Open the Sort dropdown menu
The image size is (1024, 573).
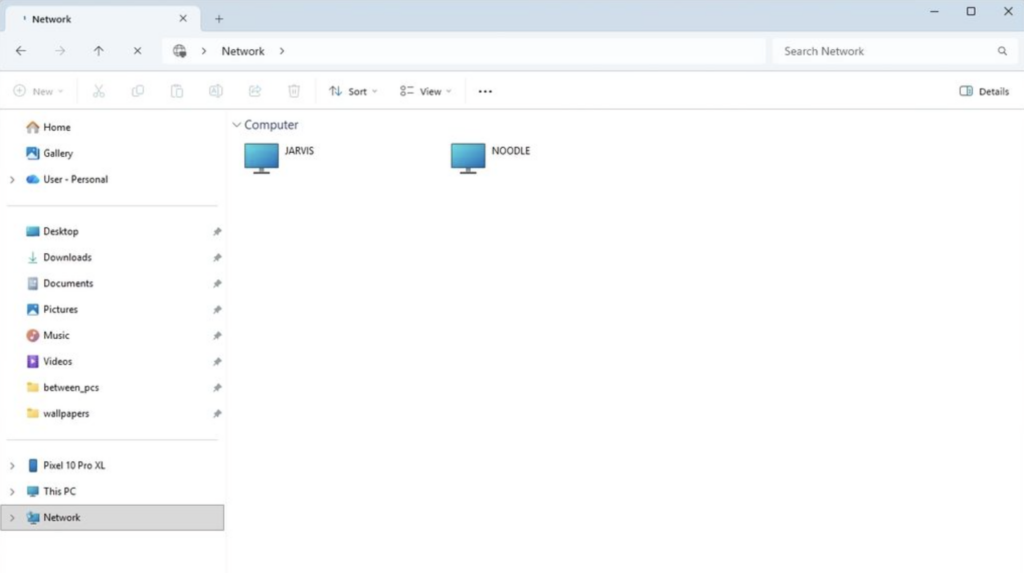click(353, 91)
